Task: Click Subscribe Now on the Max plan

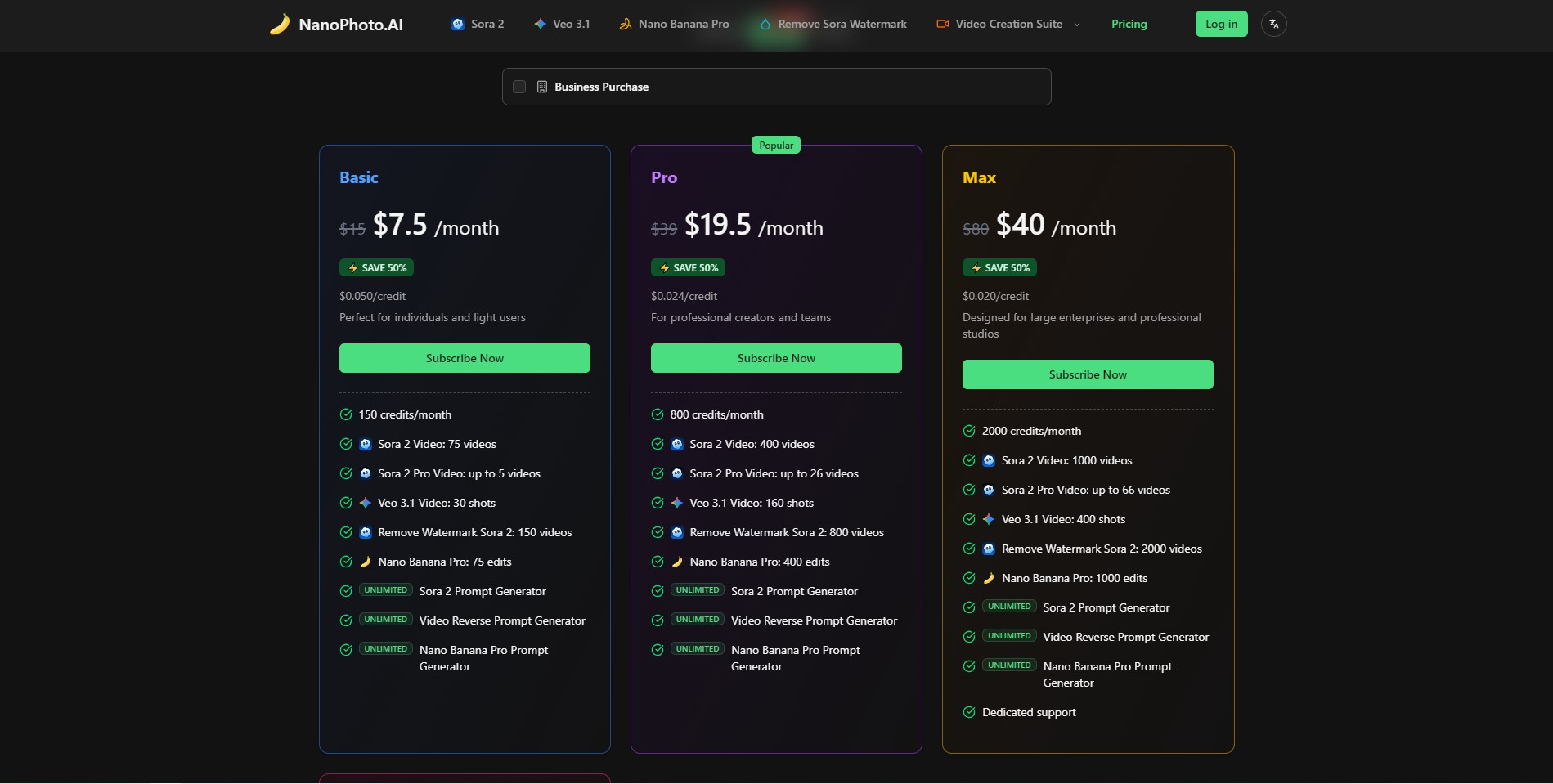Action: pyautogui.click(x=1088, y=374)
